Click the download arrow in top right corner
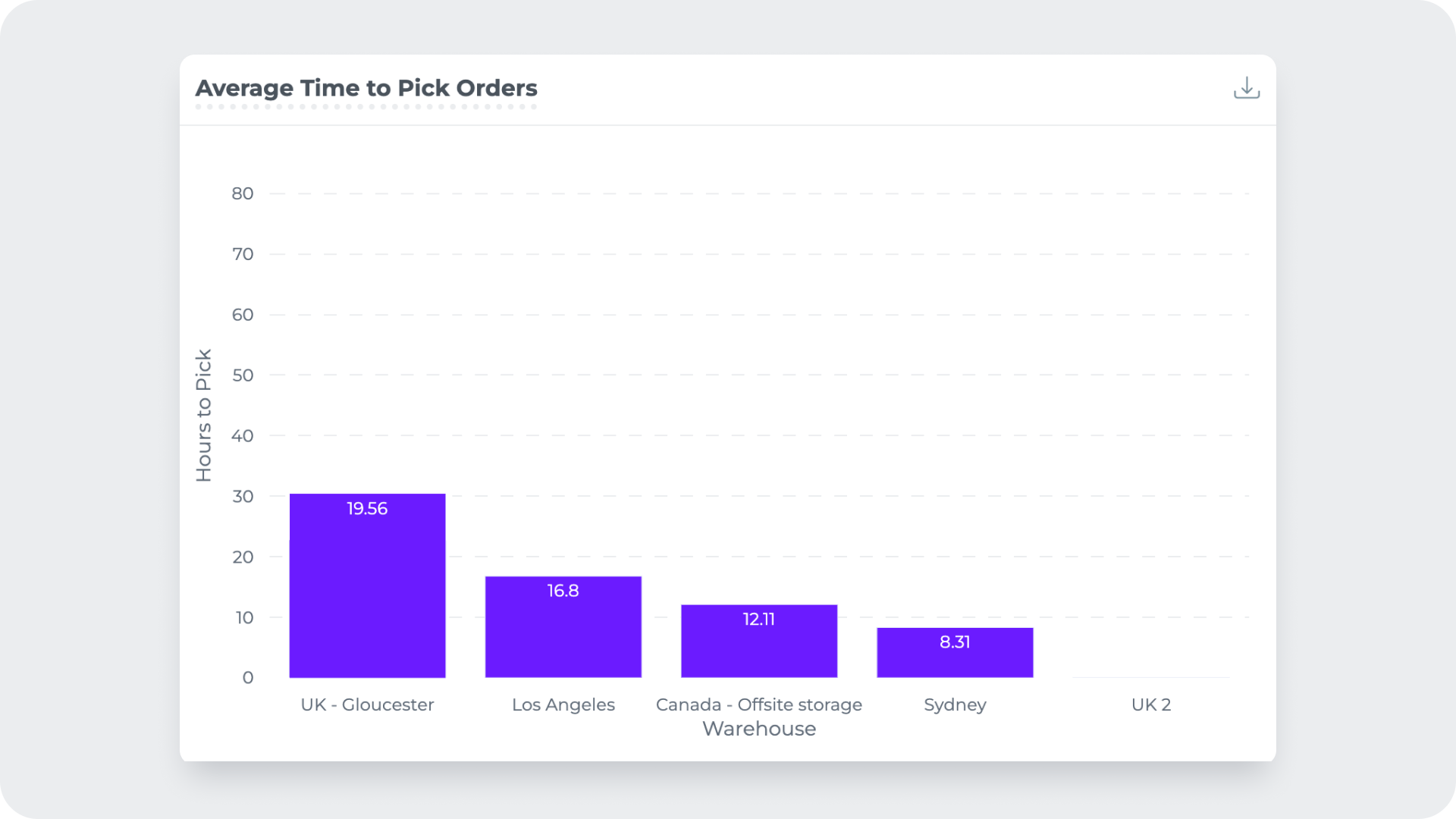Viewport: 1456px width, 819px height. [1246, 87]
